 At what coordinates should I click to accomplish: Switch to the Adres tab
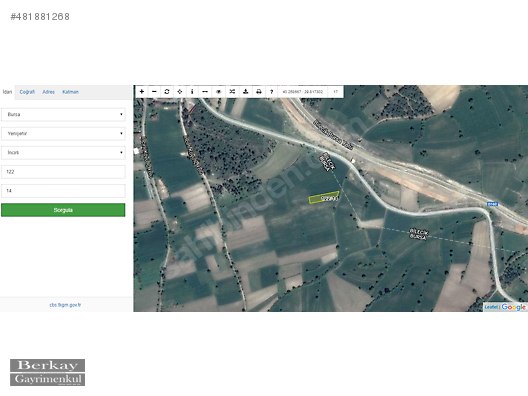click(48, 92)
